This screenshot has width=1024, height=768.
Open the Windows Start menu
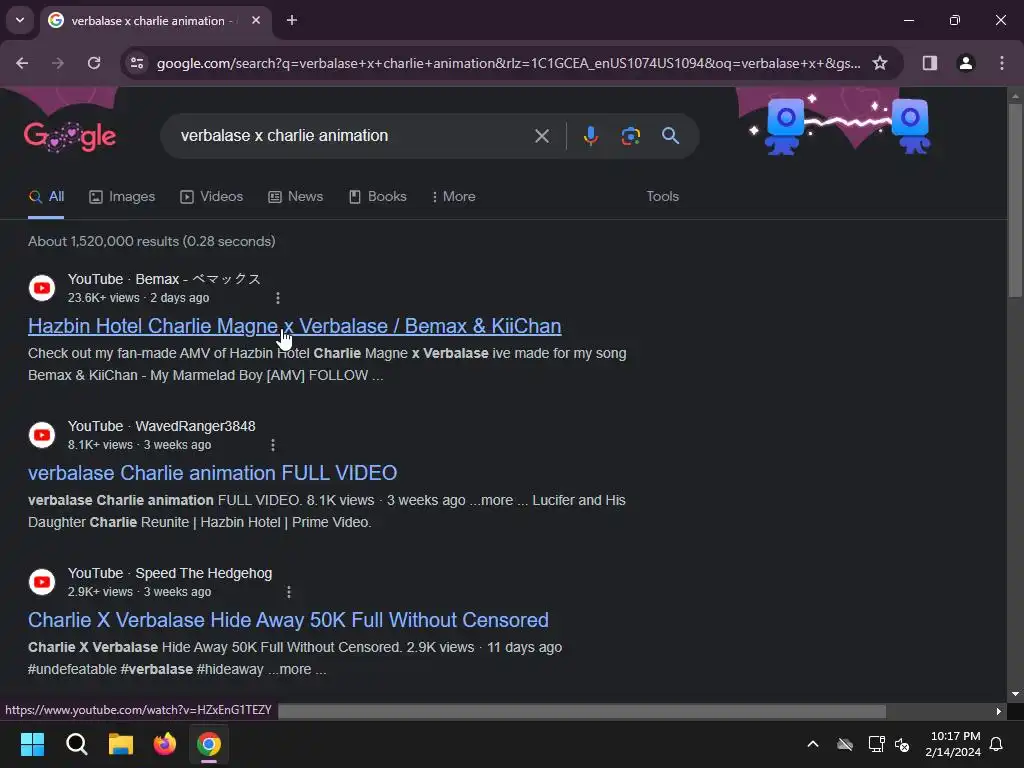[x=32, y=744]
